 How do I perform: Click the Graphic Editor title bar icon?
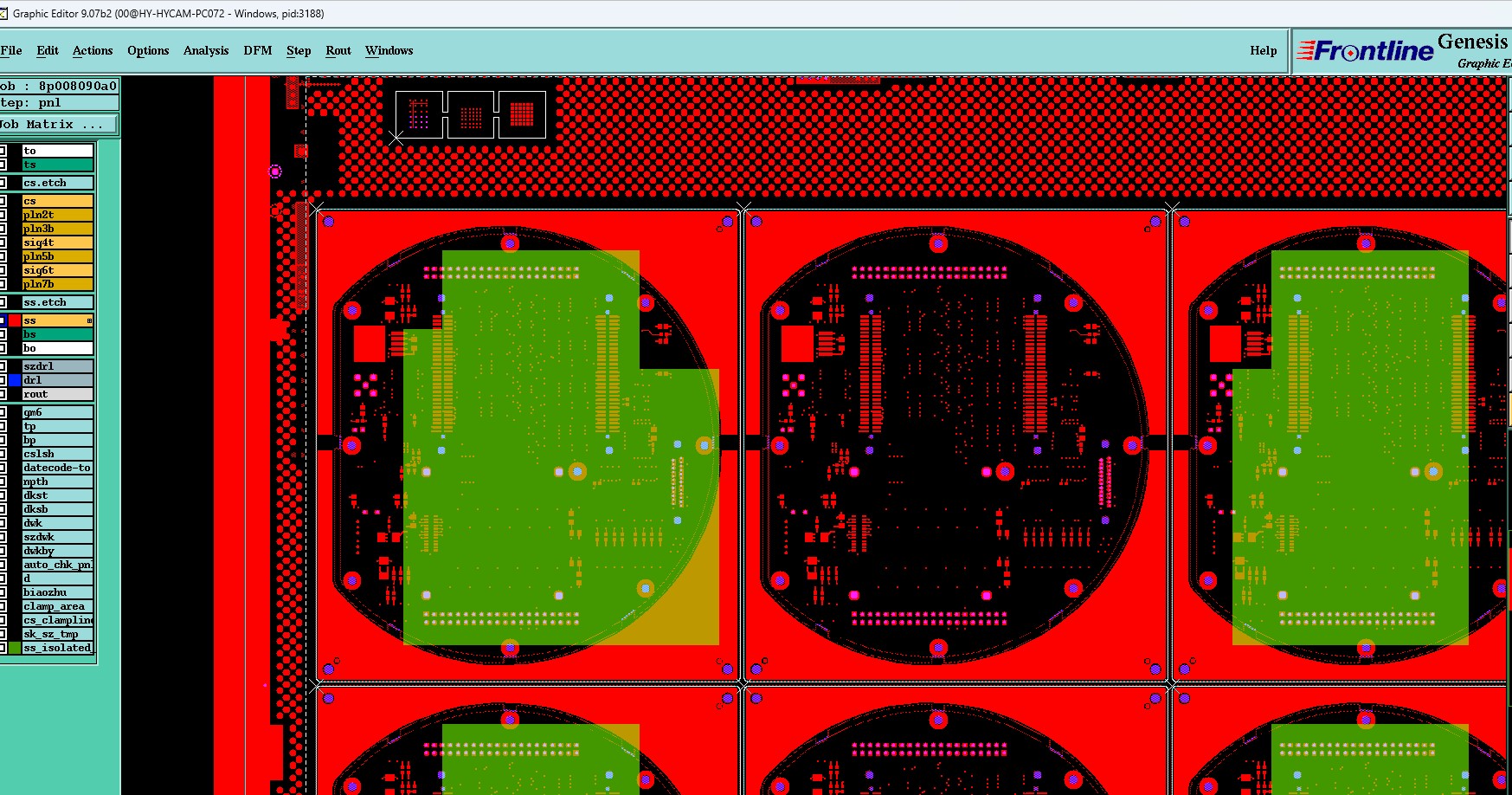3,13
